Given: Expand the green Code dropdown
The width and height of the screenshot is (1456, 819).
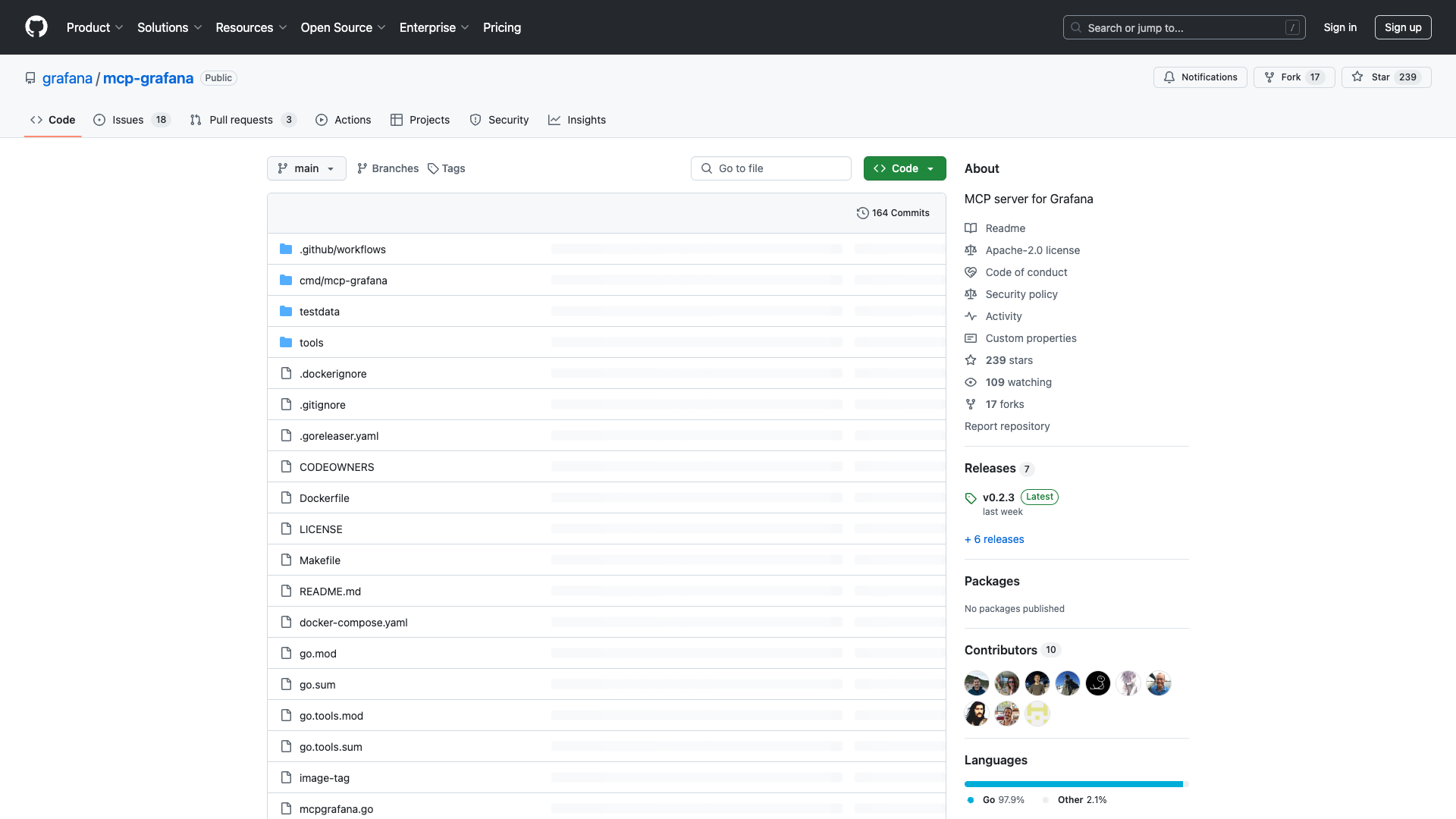Looking at the screenshot, I should [904, 168].
